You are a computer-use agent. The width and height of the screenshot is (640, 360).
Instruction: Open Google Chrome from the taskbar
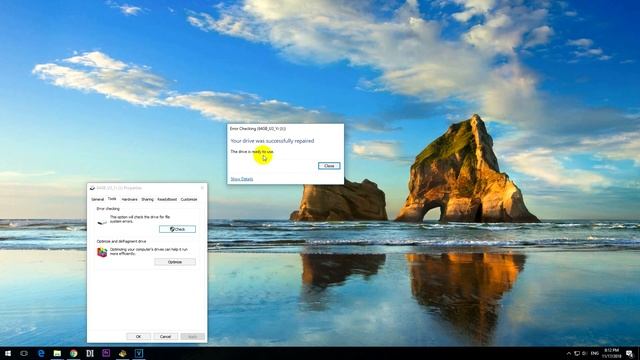[x=73, y=353]
